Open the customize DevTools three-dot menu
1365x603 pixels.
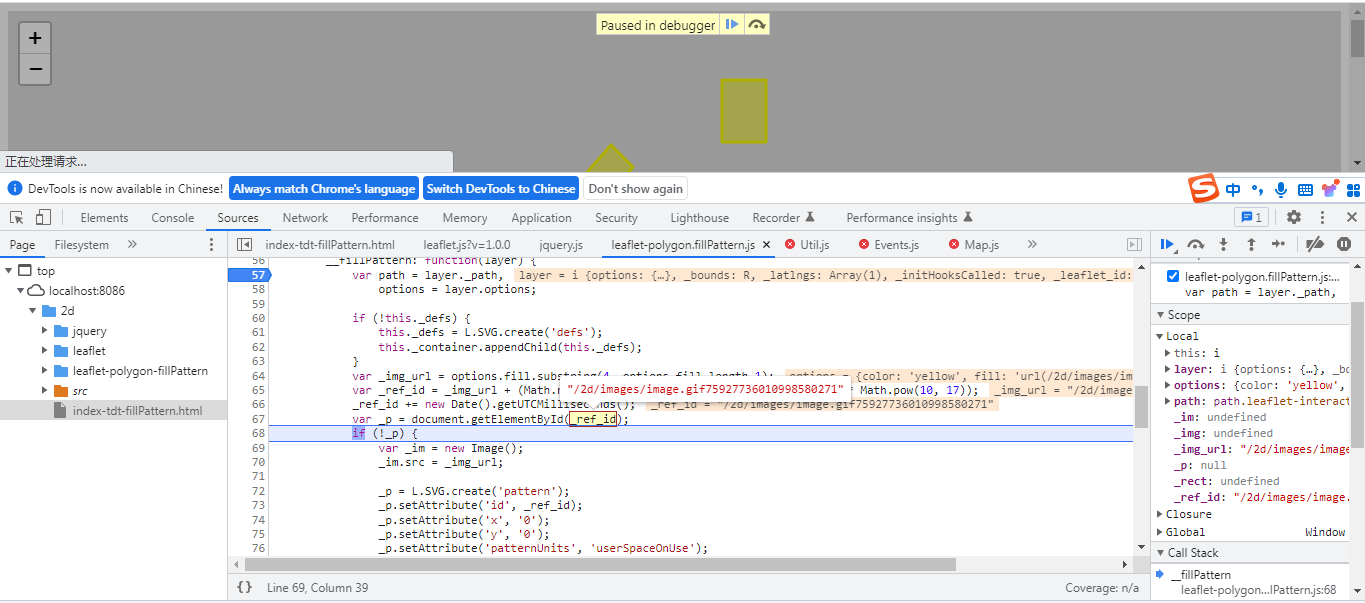(x=1322, y=217)
